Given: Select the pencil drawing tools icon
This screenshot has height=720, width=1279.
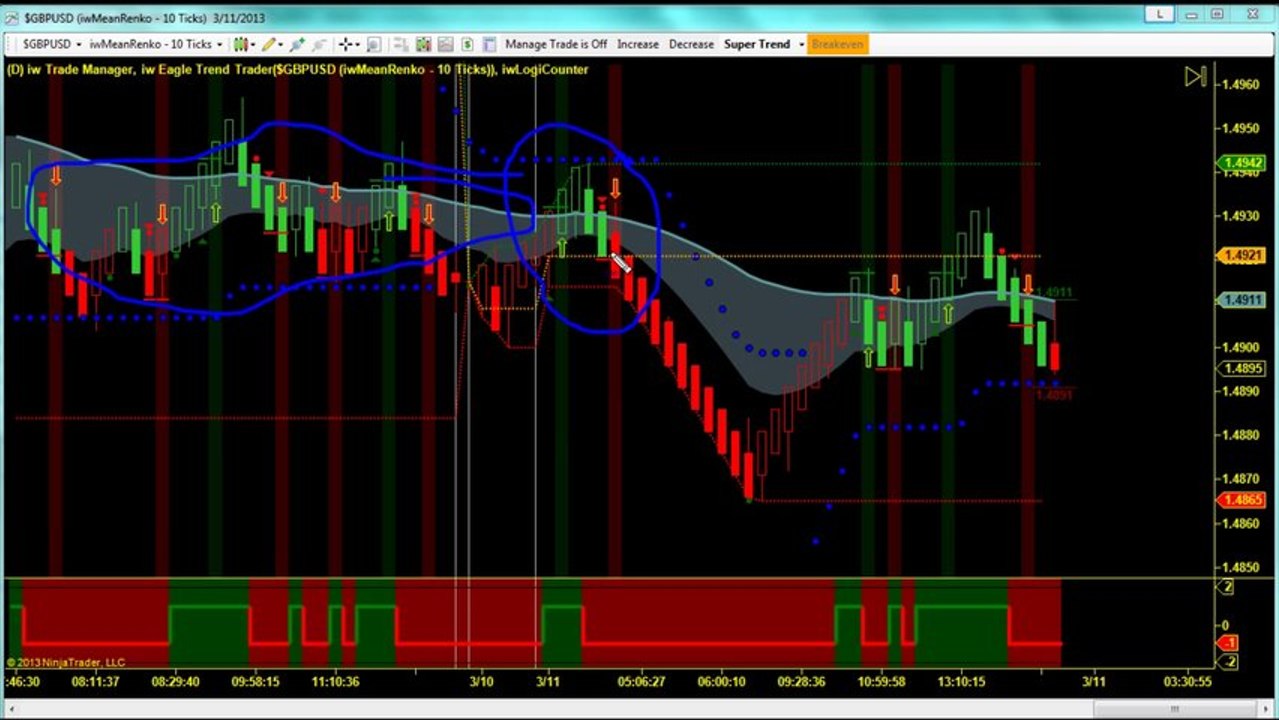Looking at the screenshot, I should tap(268, 44).
